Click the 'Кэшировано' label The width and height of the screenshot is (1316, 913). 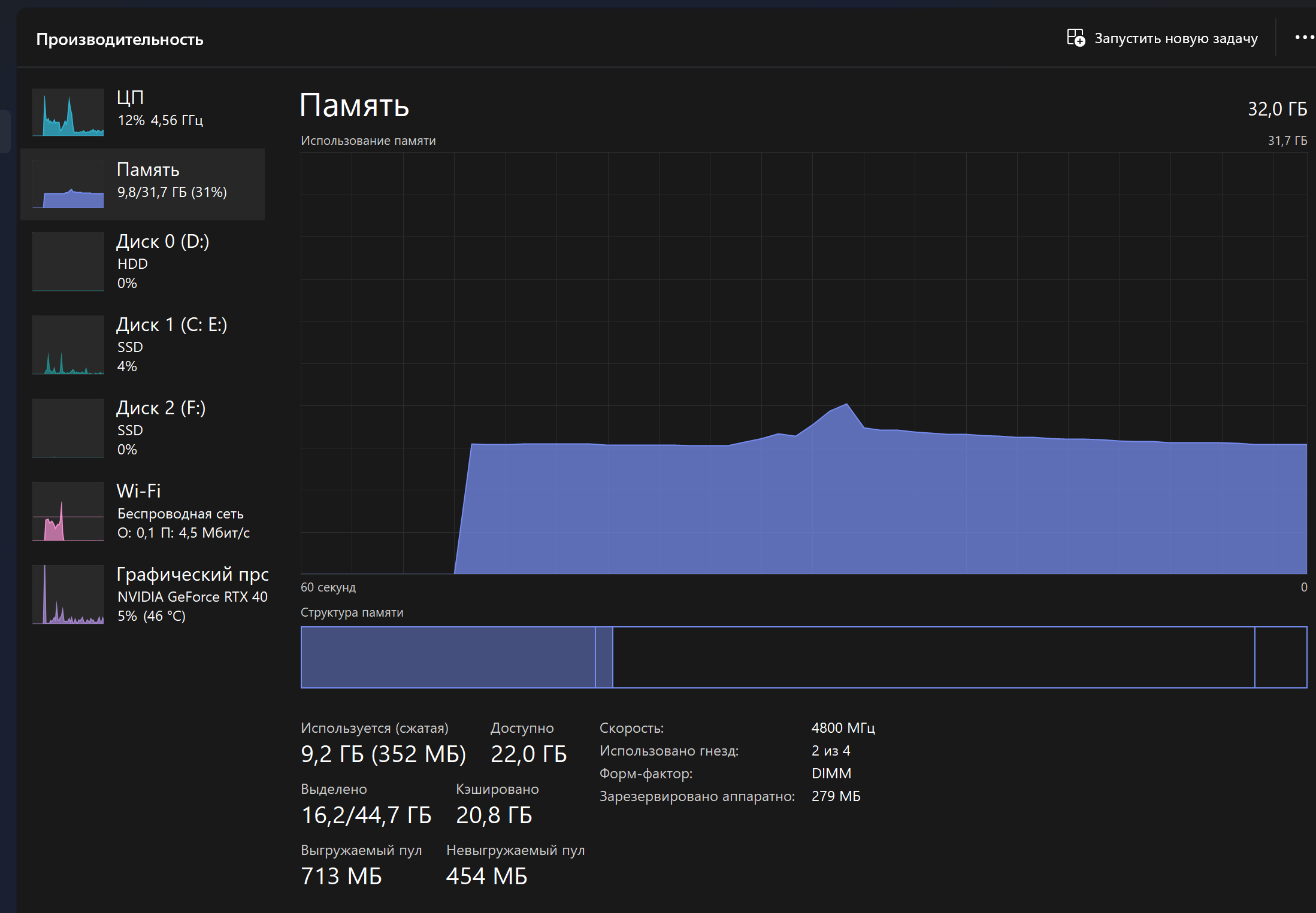[497, 789]
